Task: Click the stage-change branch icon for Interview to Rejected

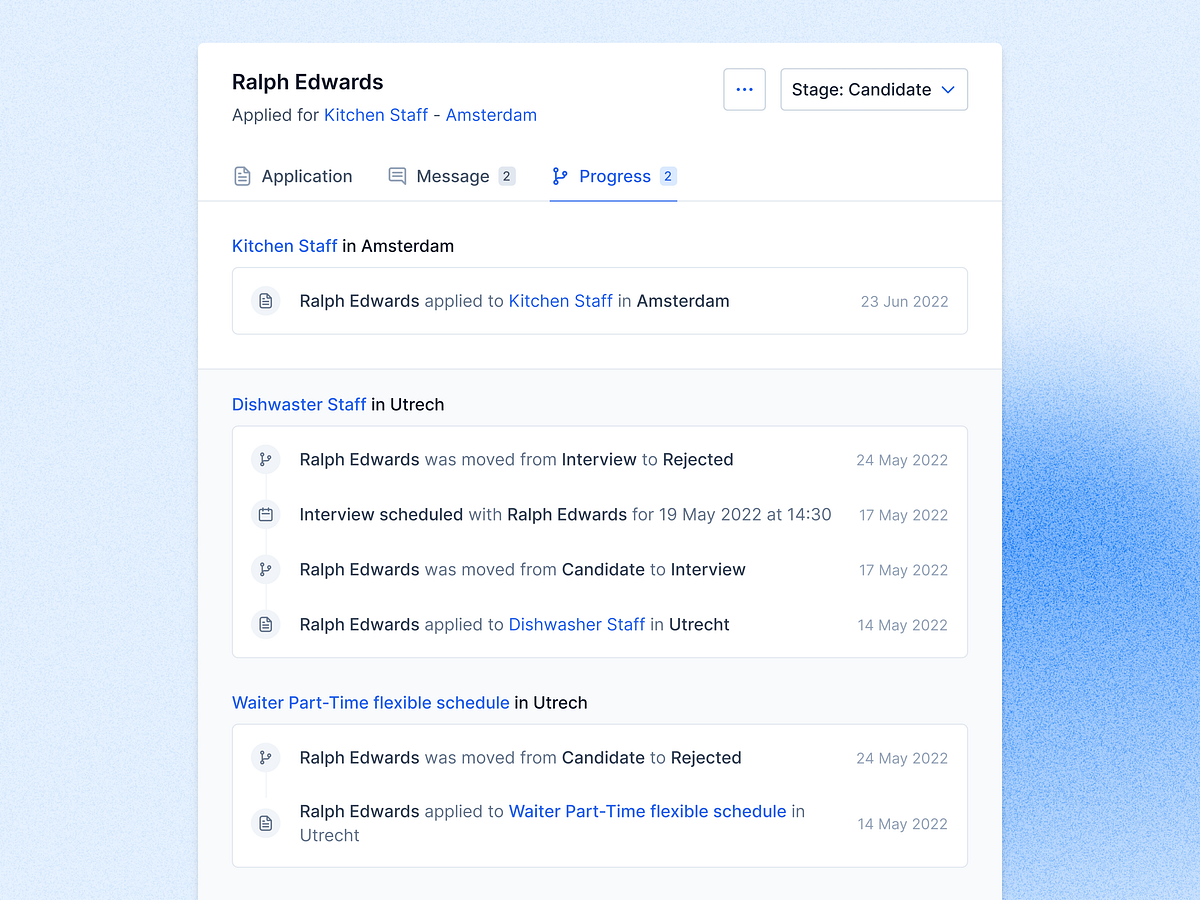Action: [265, 459]
